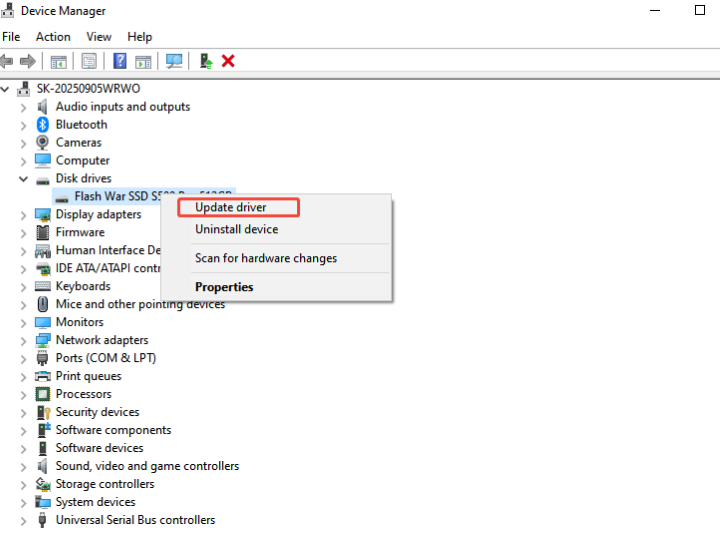This screenshot has height=535, width=720.
Task: Collapse the Disk drives category
Action: (23, 179)
